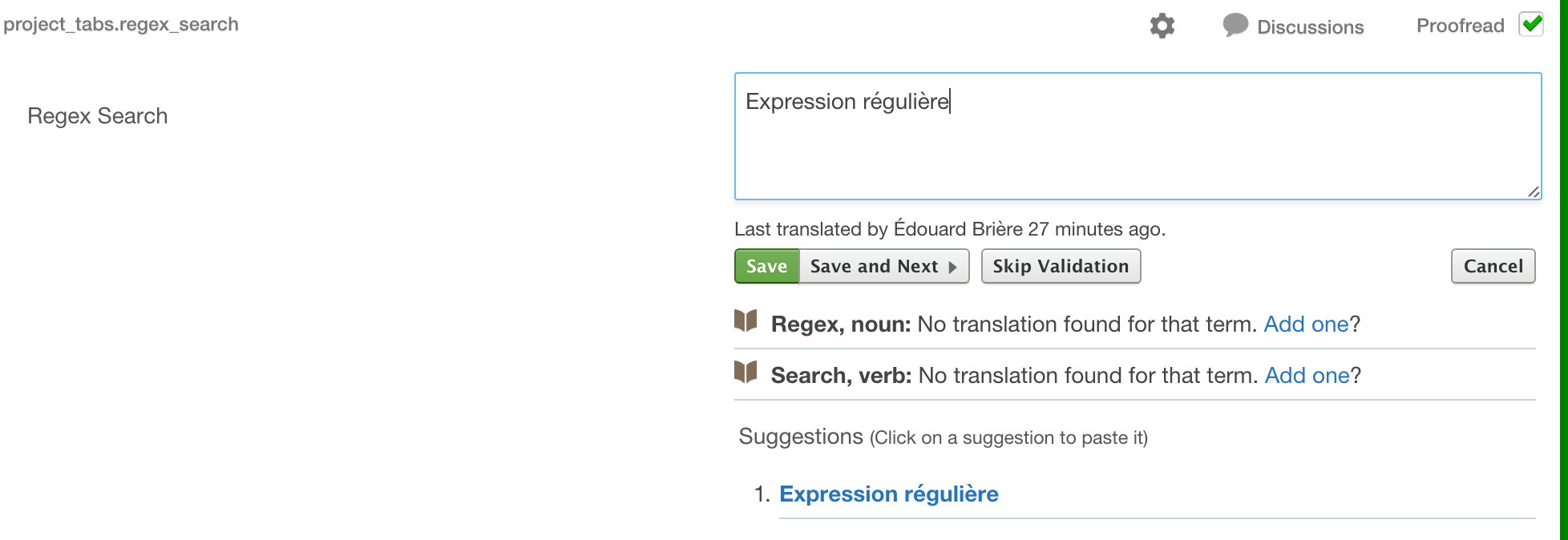
Task: Click the text area resize handle
Action: 1533,191
